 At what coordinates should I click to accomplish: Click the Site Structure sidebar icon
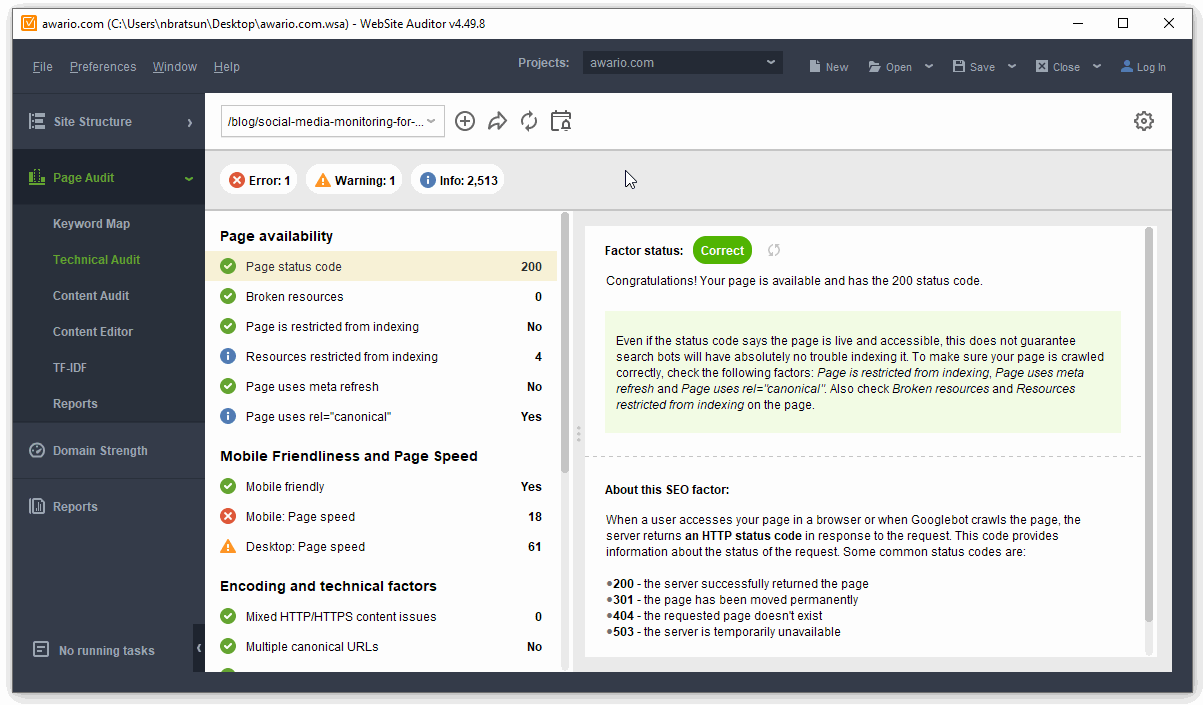(37, 121)
